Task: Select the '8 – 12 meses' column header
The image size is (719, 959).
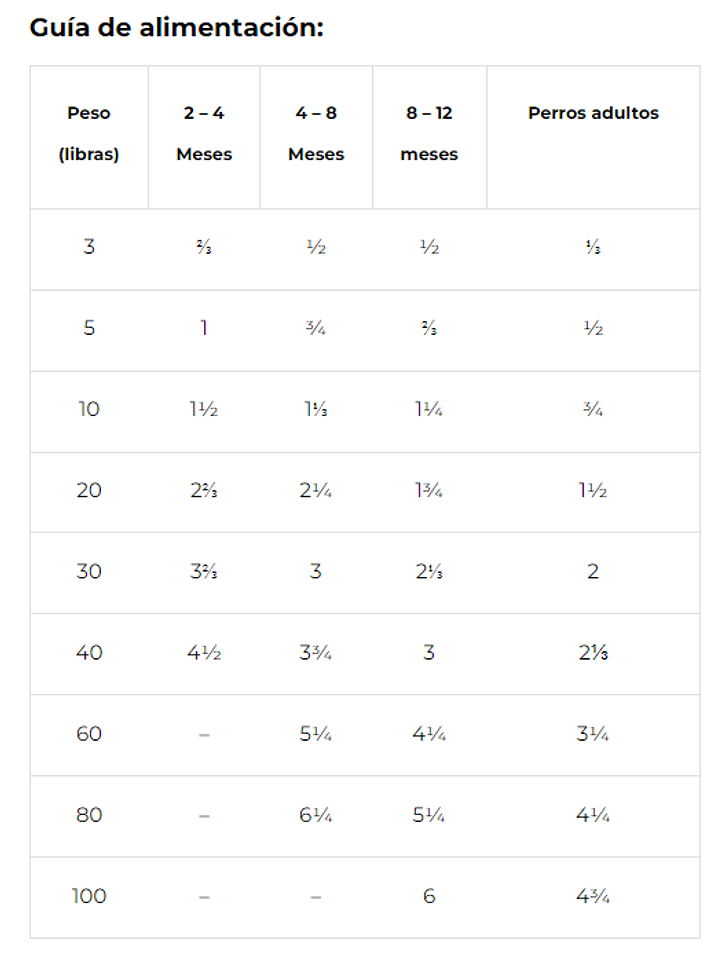Action: click(x=429, y=134)
